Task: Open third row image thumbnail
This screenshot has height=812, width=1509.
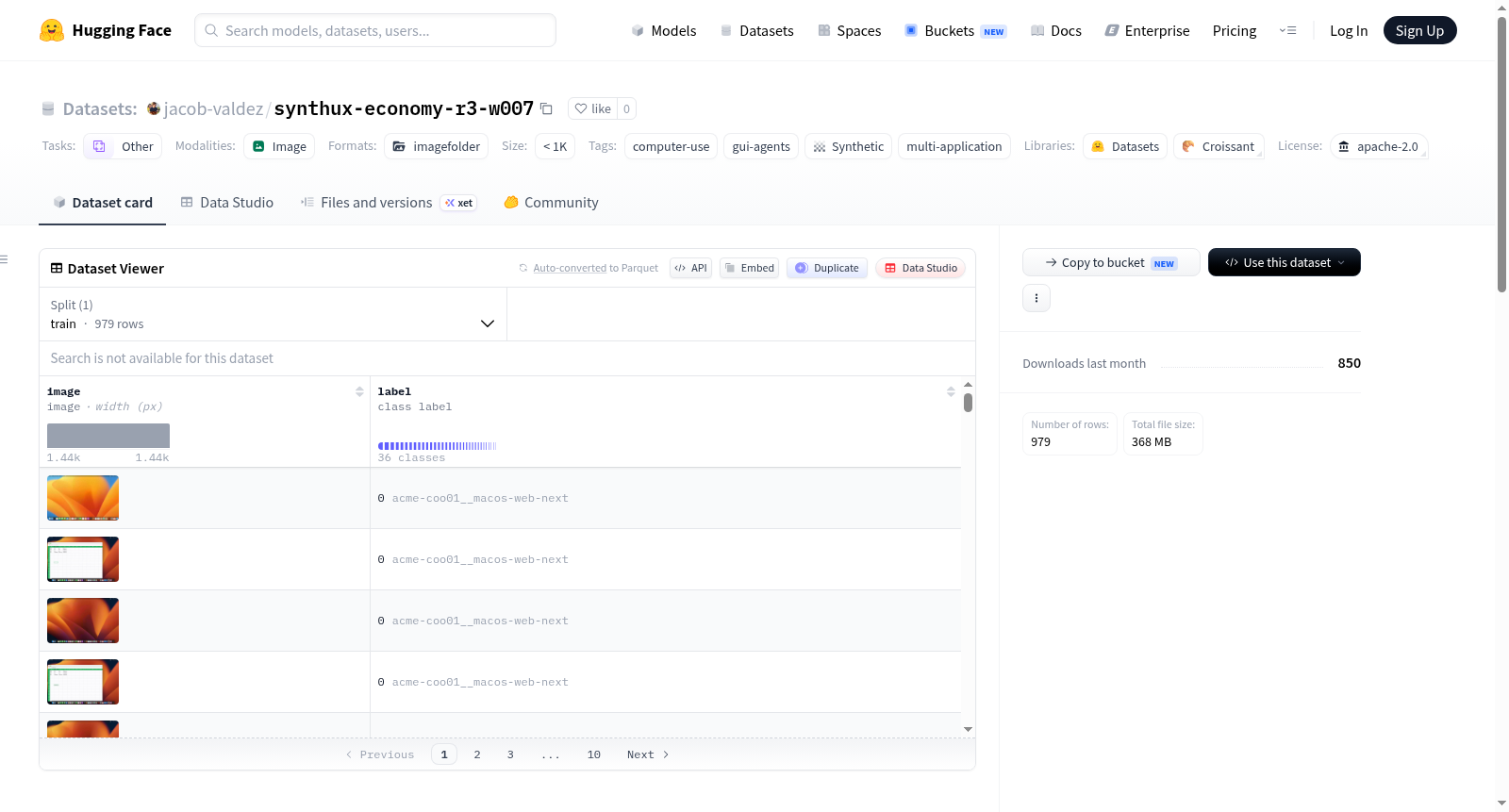Action: click(83, 621)
